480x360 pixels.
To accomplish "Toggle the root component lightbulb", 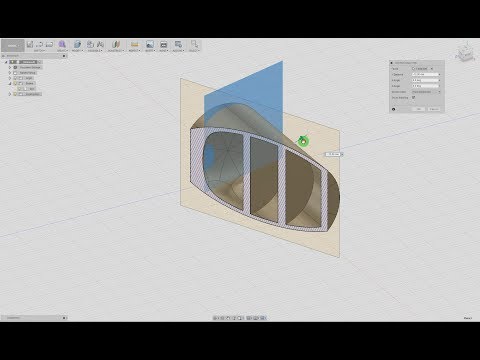I will (13, 62).
